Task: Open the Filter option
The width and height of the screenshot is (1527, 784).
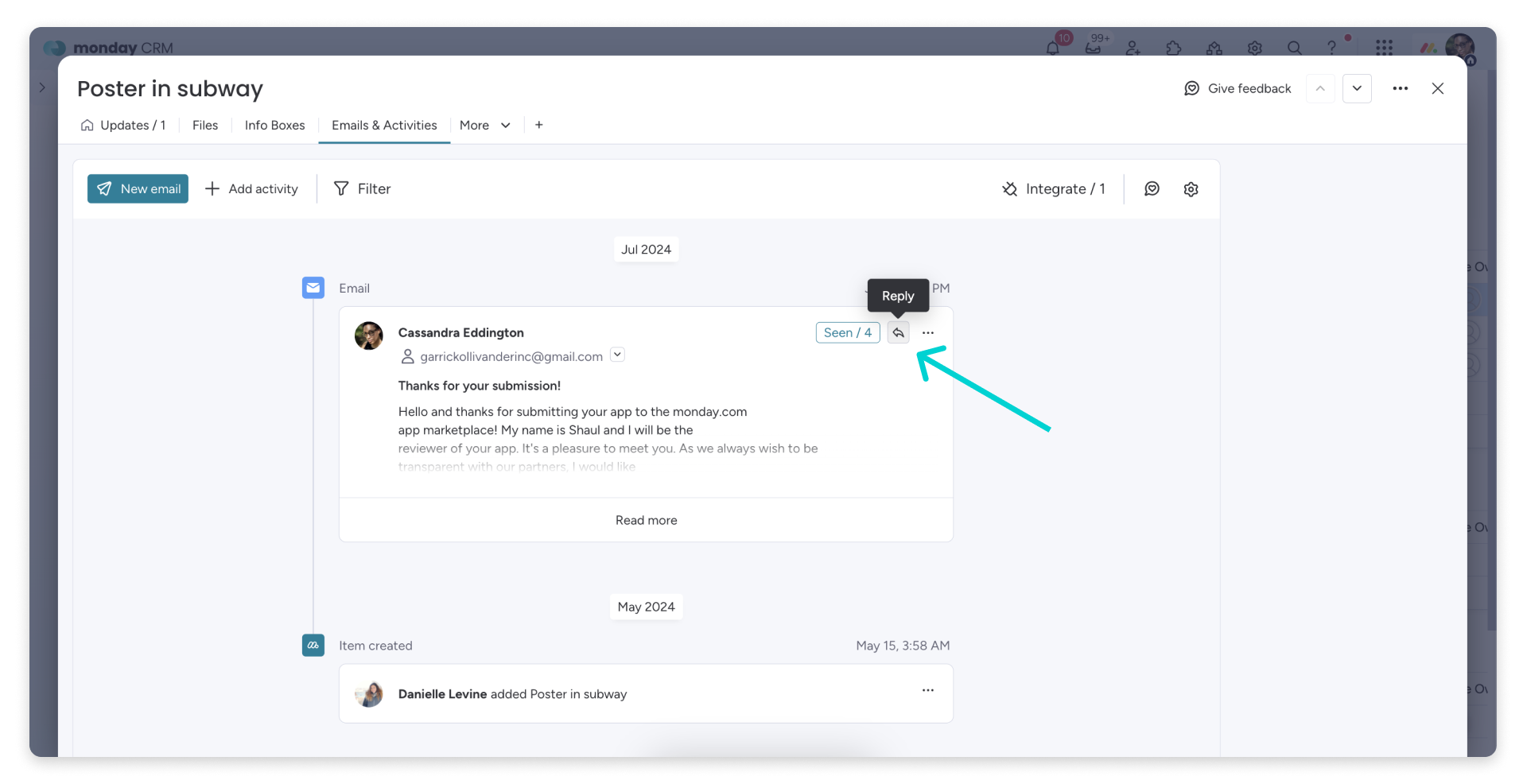Action: (363, 189)
